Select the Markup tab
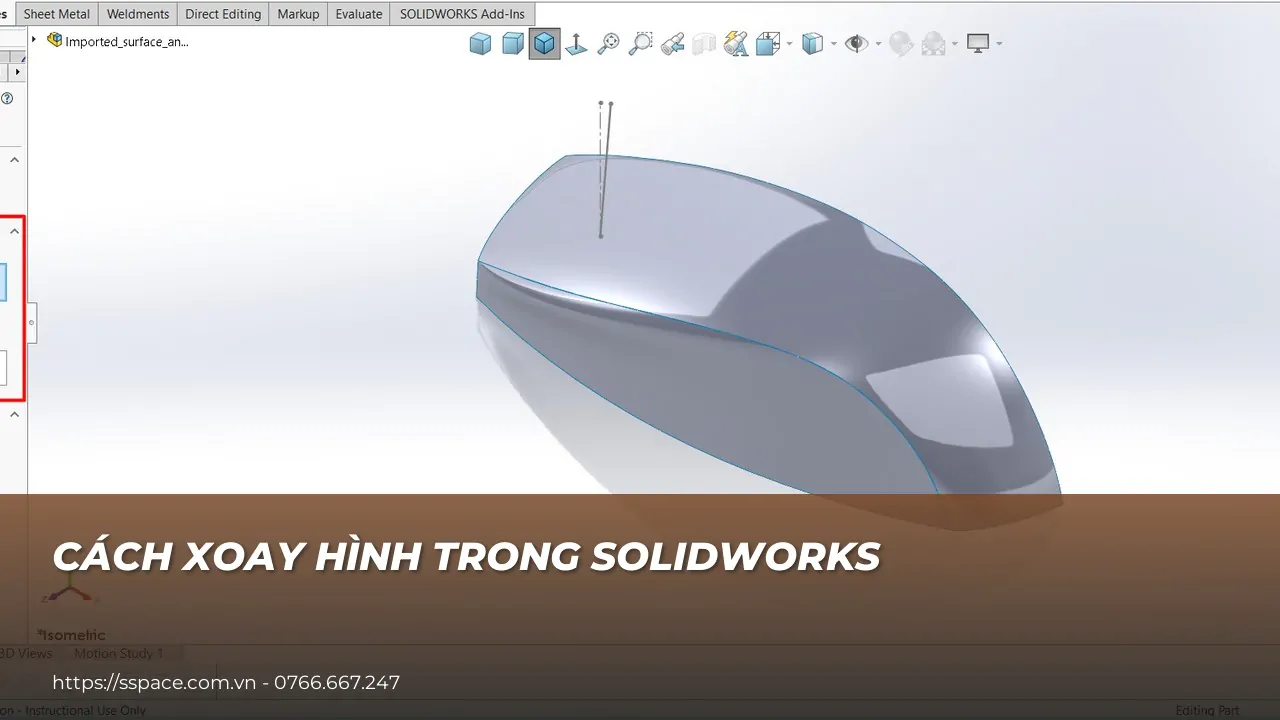This screenshot has height=720, width=1280. tap(298, 14)
